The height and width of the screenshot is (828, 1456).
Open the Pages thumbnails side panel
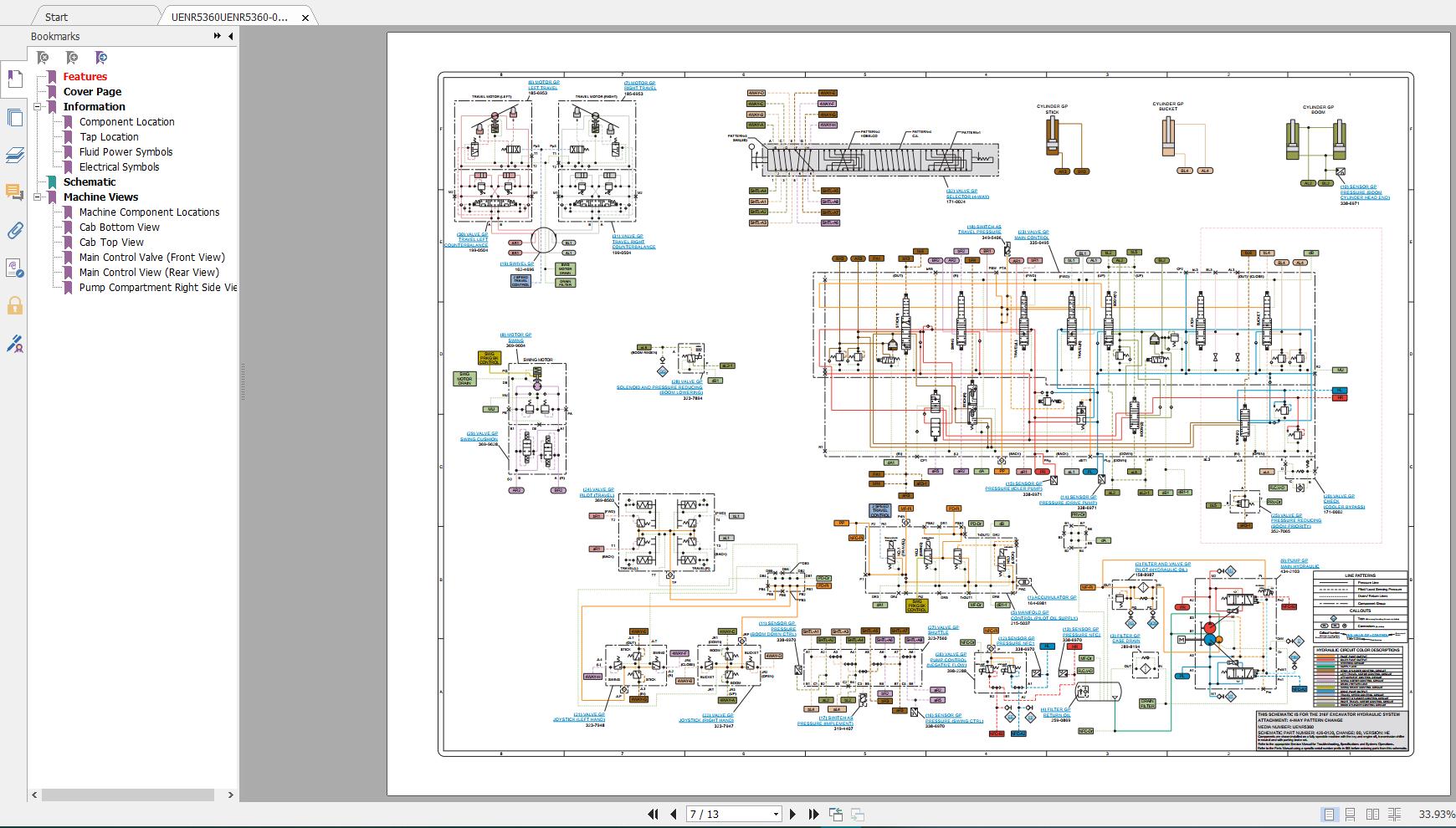(x=14, y=118)
